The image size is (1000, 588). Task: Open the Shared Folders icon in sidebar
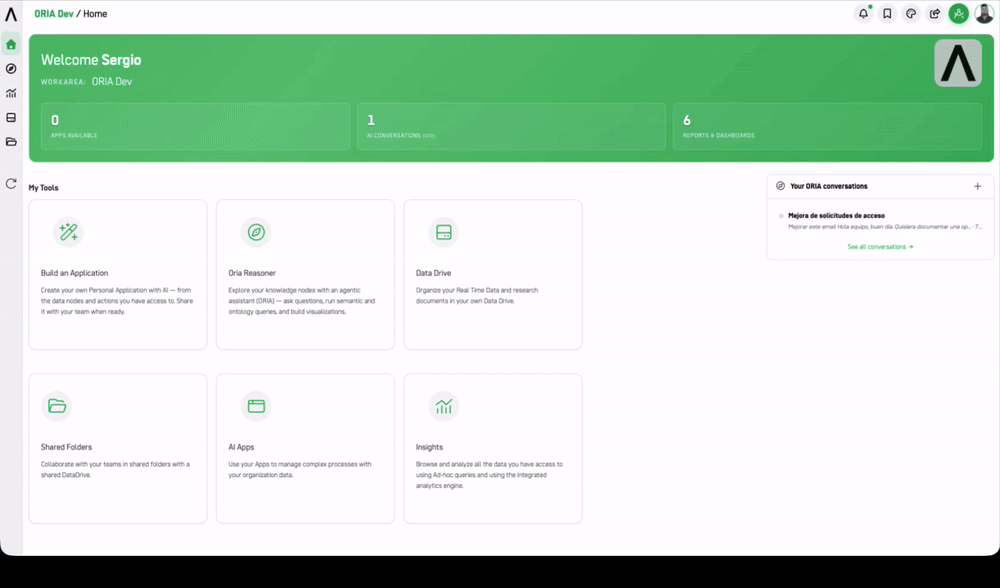pos(11,142)
